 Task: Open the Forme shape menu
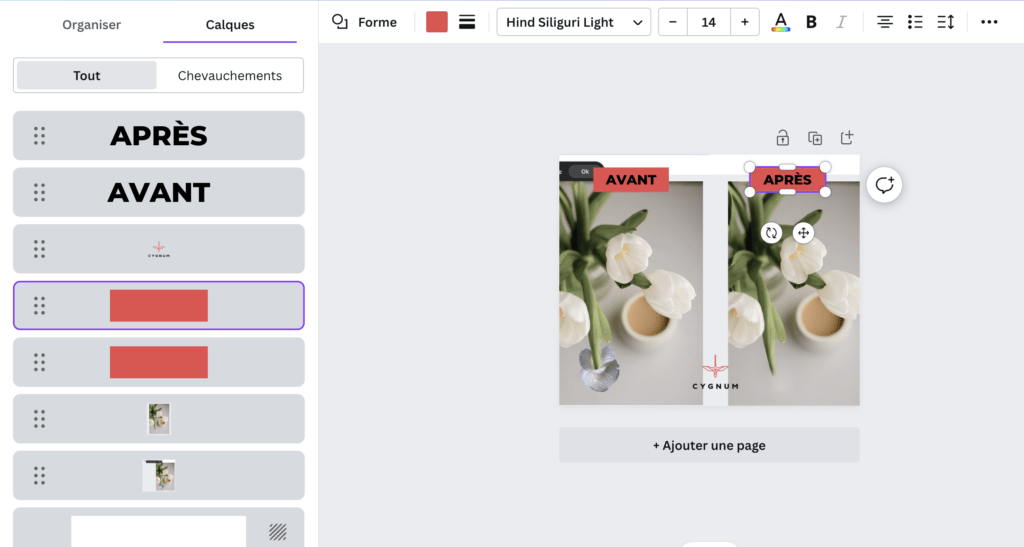[x=365, y=22]
